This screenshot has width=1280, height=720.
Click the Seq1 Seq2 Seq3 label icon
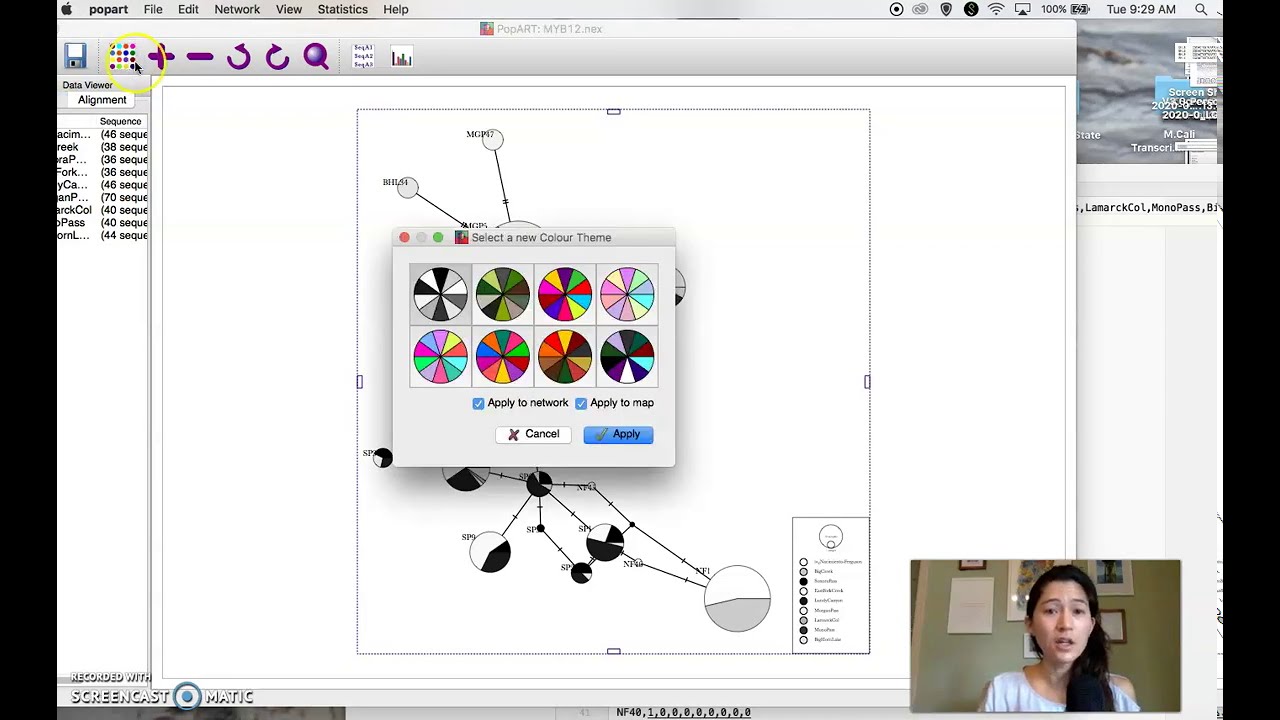coord(363,57)
